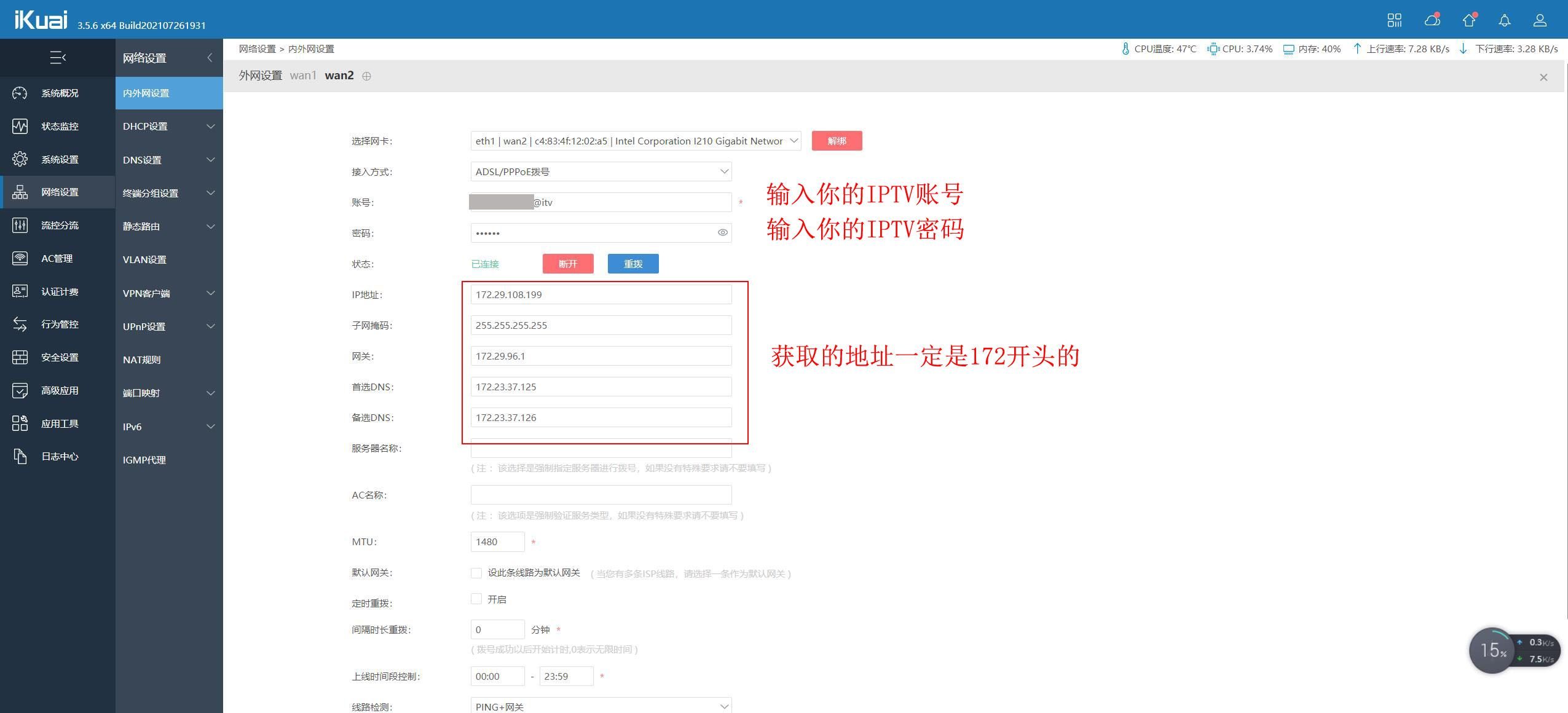Enable 设此条线路为默认网关 checkbox
The height and width of the screenshot is (713, 1568).
(x=476, y=573)
